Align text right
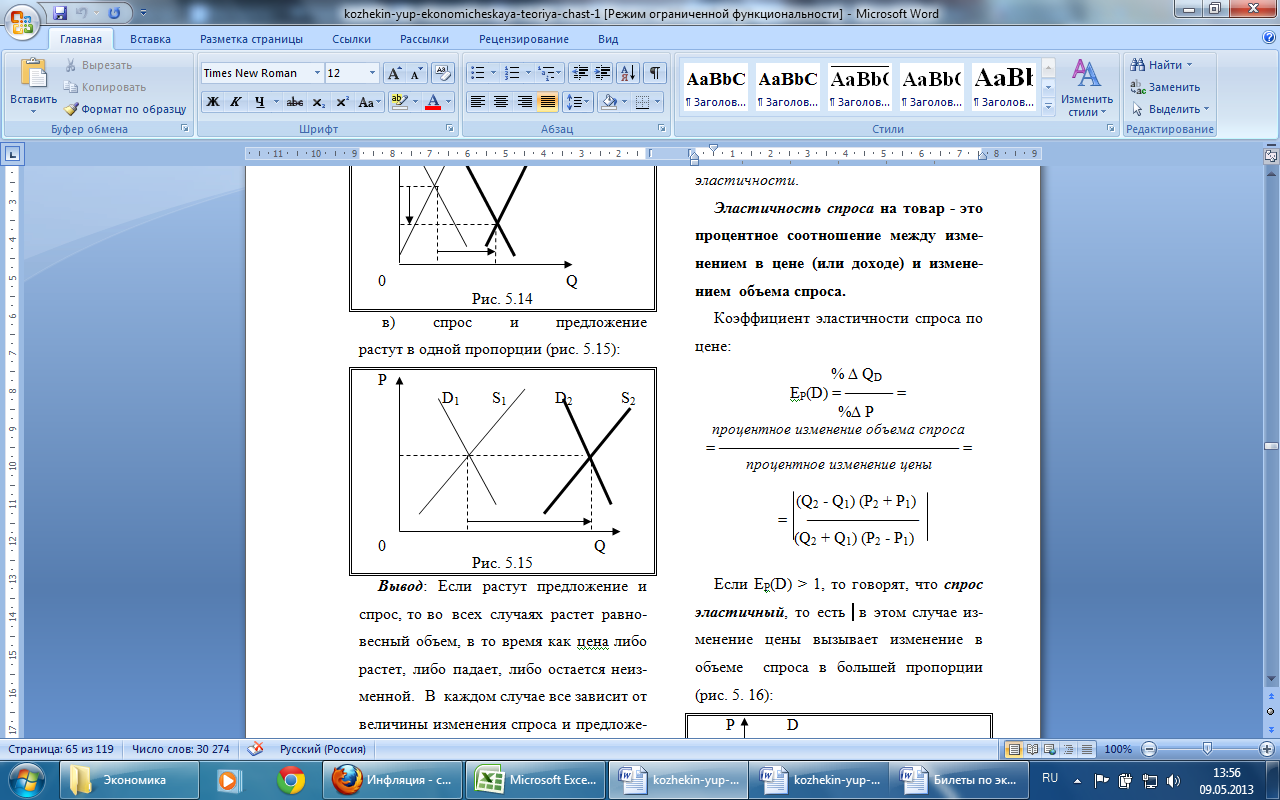Image resolution: width=1280 pixels, height=800 pixels. (x=525, y=102)
